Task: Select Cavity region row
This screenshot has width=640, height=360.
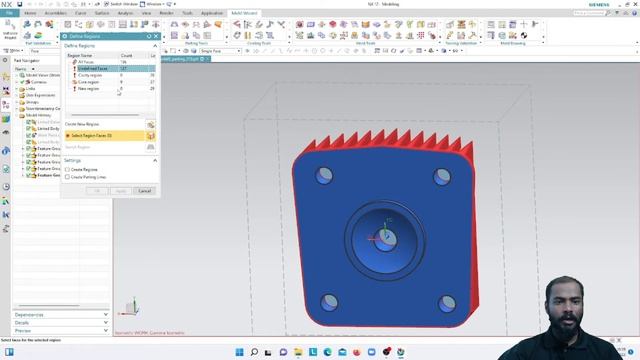Action: coord(111,76)
